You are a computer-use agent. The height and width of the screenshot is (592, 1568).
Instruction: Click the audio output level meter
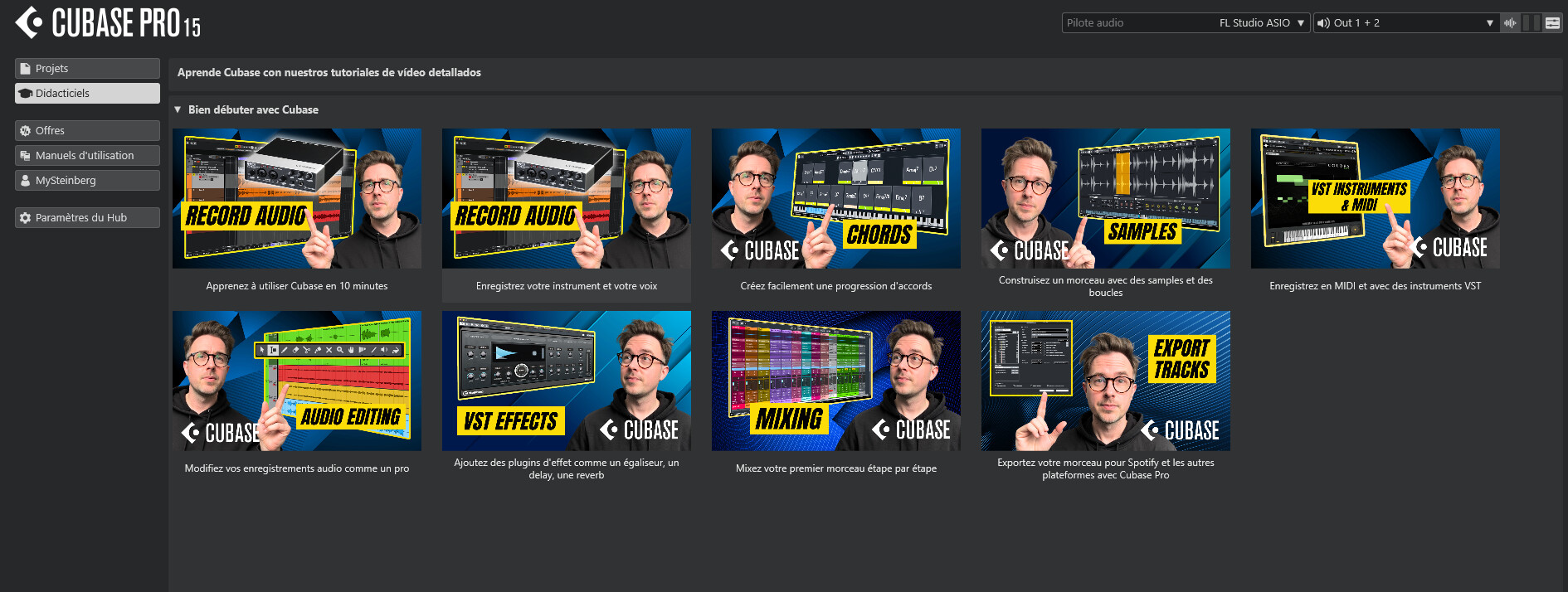[1531, 23]
